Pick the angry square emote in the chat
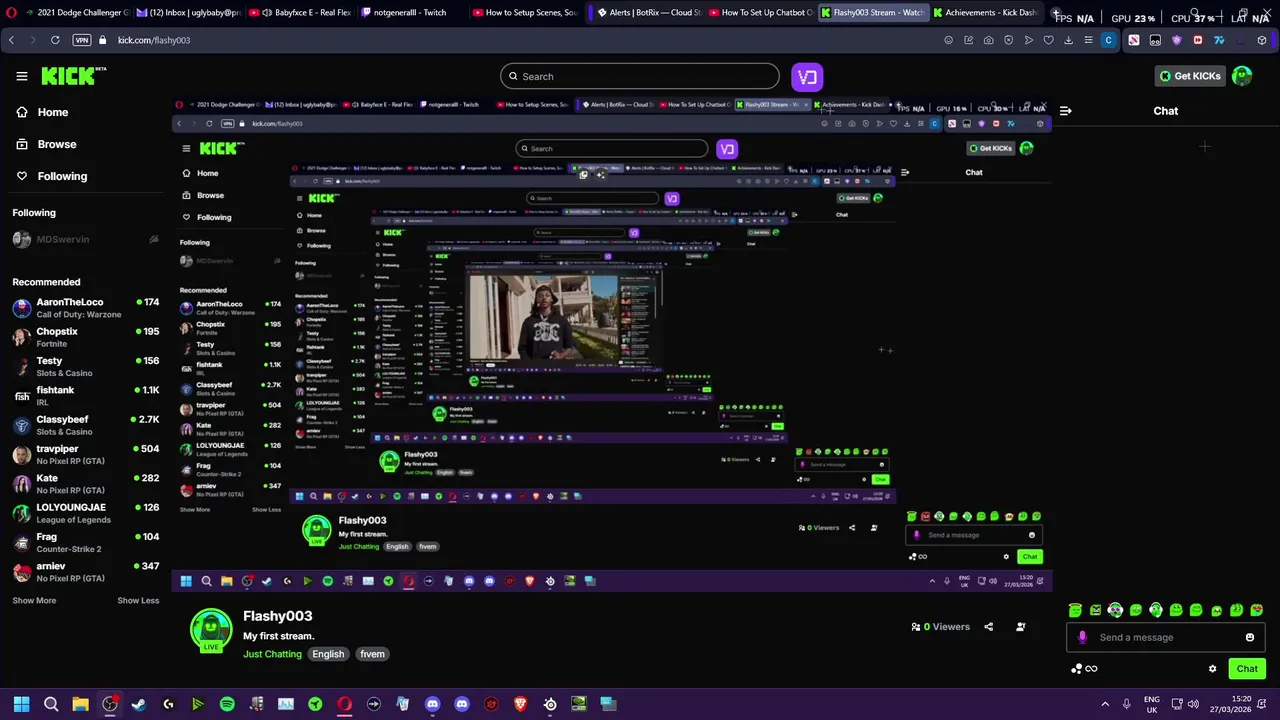 coord(1095,610)
